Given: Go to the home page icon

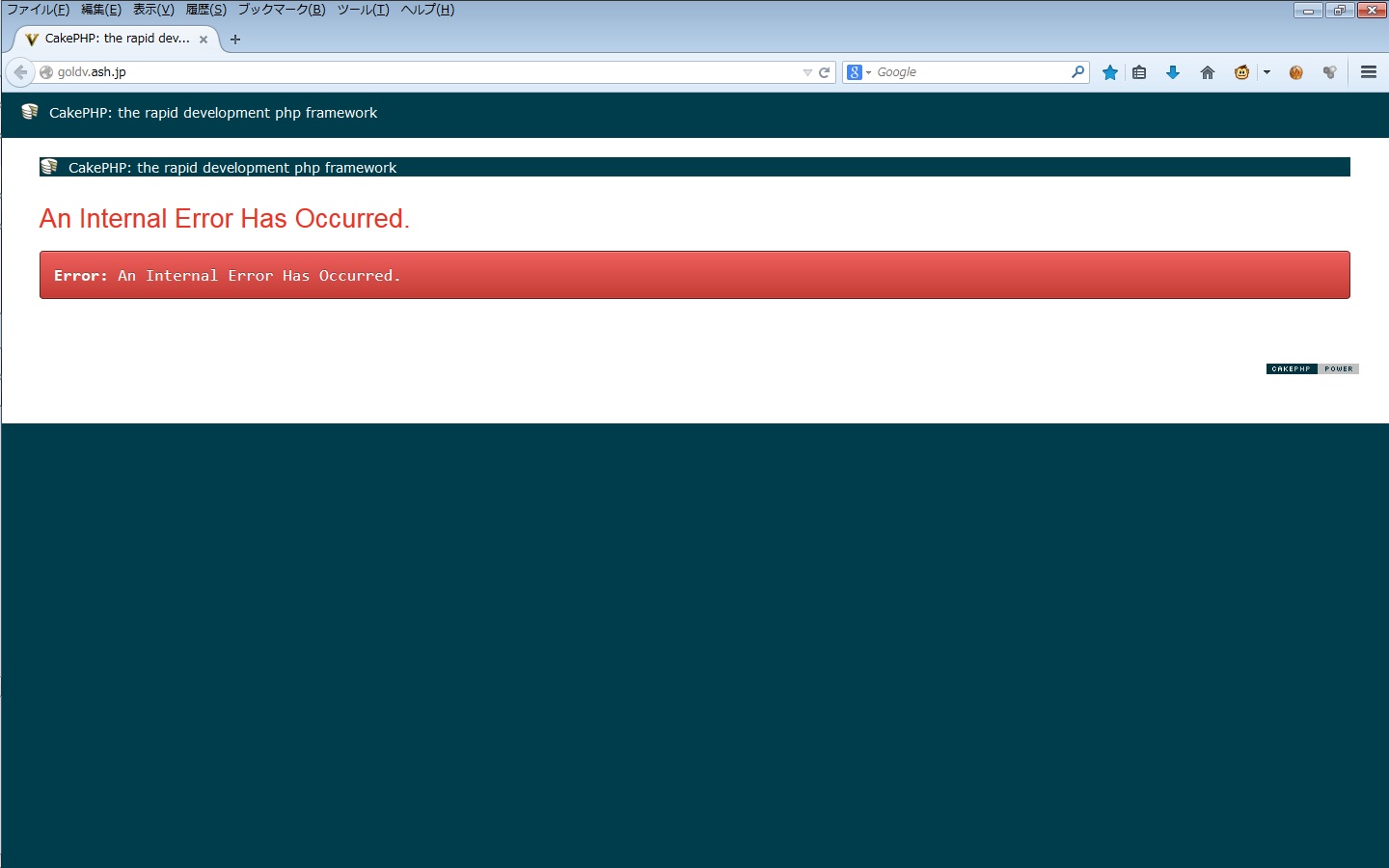Looking at the screenshot, I should coord(1207,72).
